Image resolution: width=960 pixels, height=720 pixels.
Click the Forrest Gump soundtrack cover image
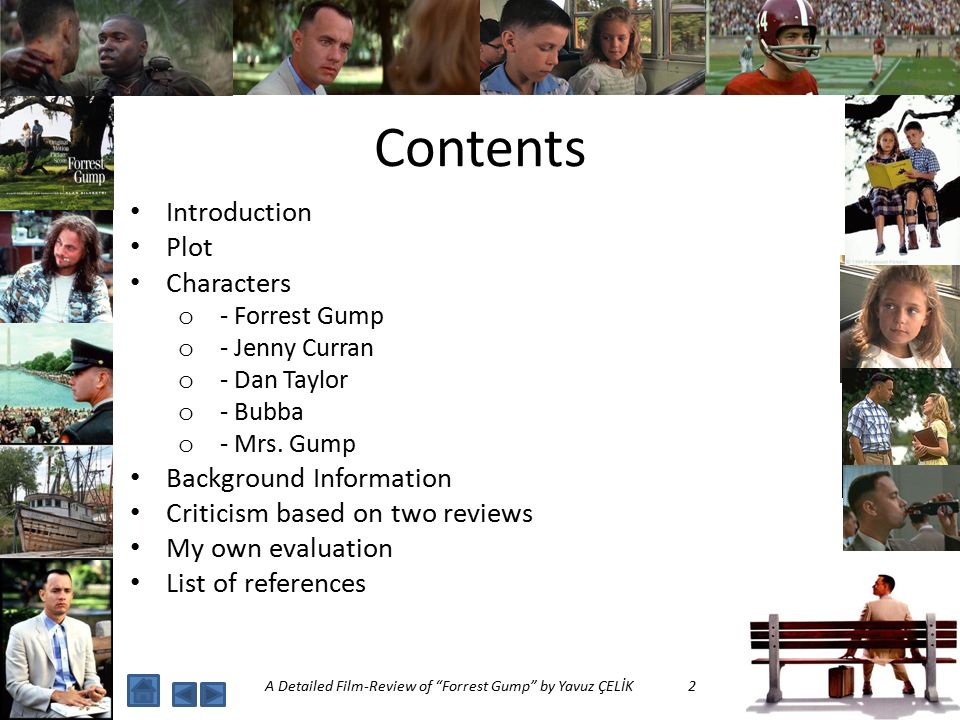coord(56,152)
